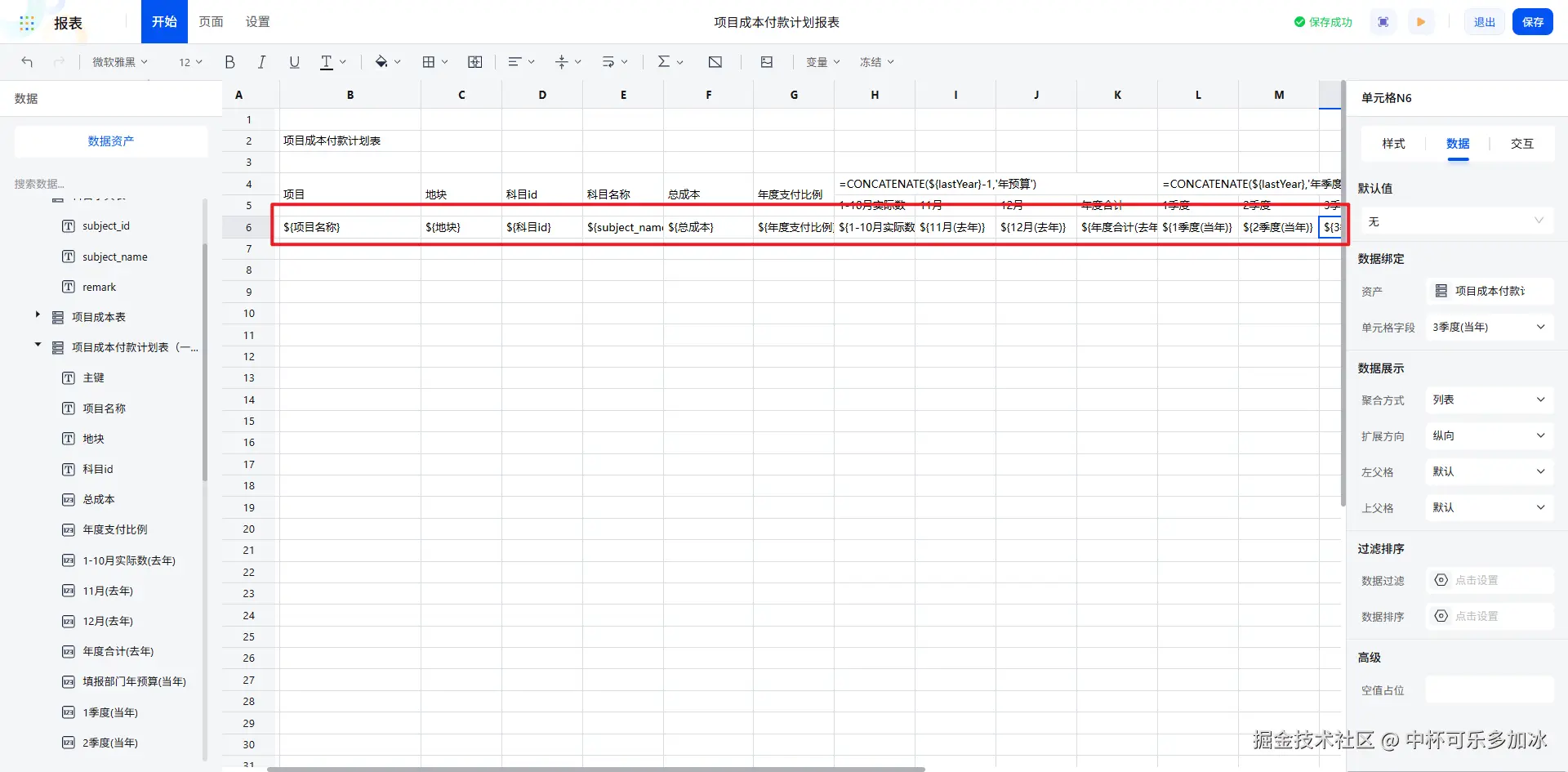Select the subject_name field
The height and width of the screenshot is (772, 1568).
pos(115,257)
